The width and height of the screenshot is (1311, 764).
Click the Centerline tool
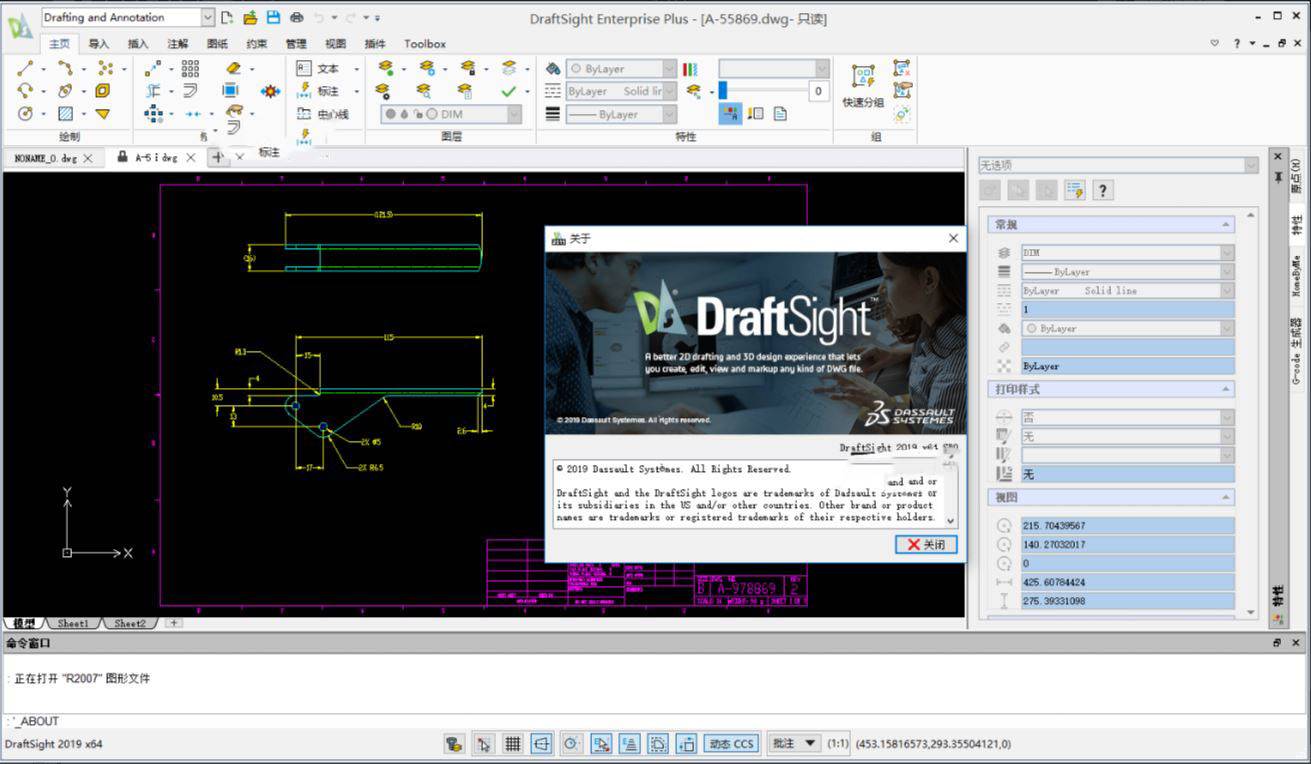coord(323,114)
